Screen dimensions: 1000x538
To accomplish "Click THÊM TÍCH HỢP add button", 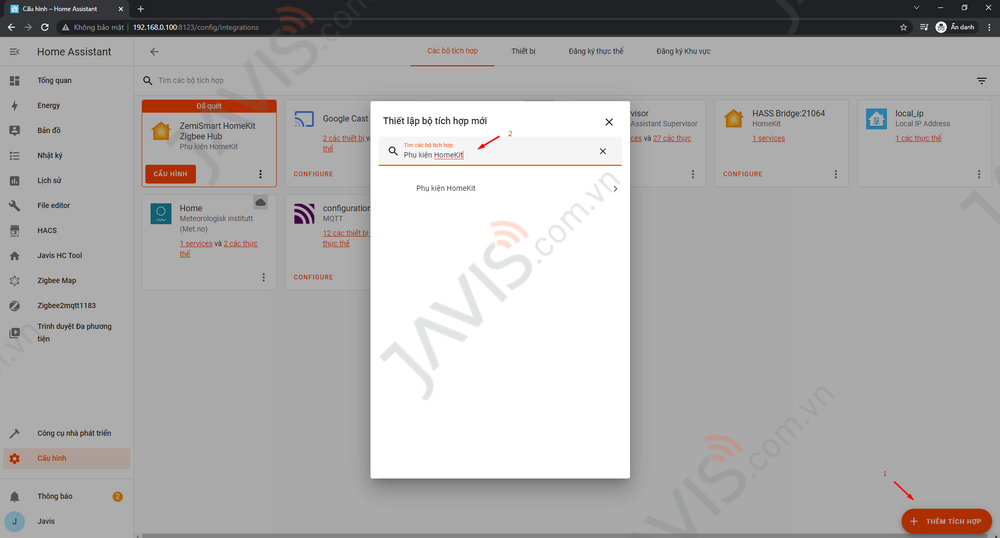I will click(x=946, y=521).
